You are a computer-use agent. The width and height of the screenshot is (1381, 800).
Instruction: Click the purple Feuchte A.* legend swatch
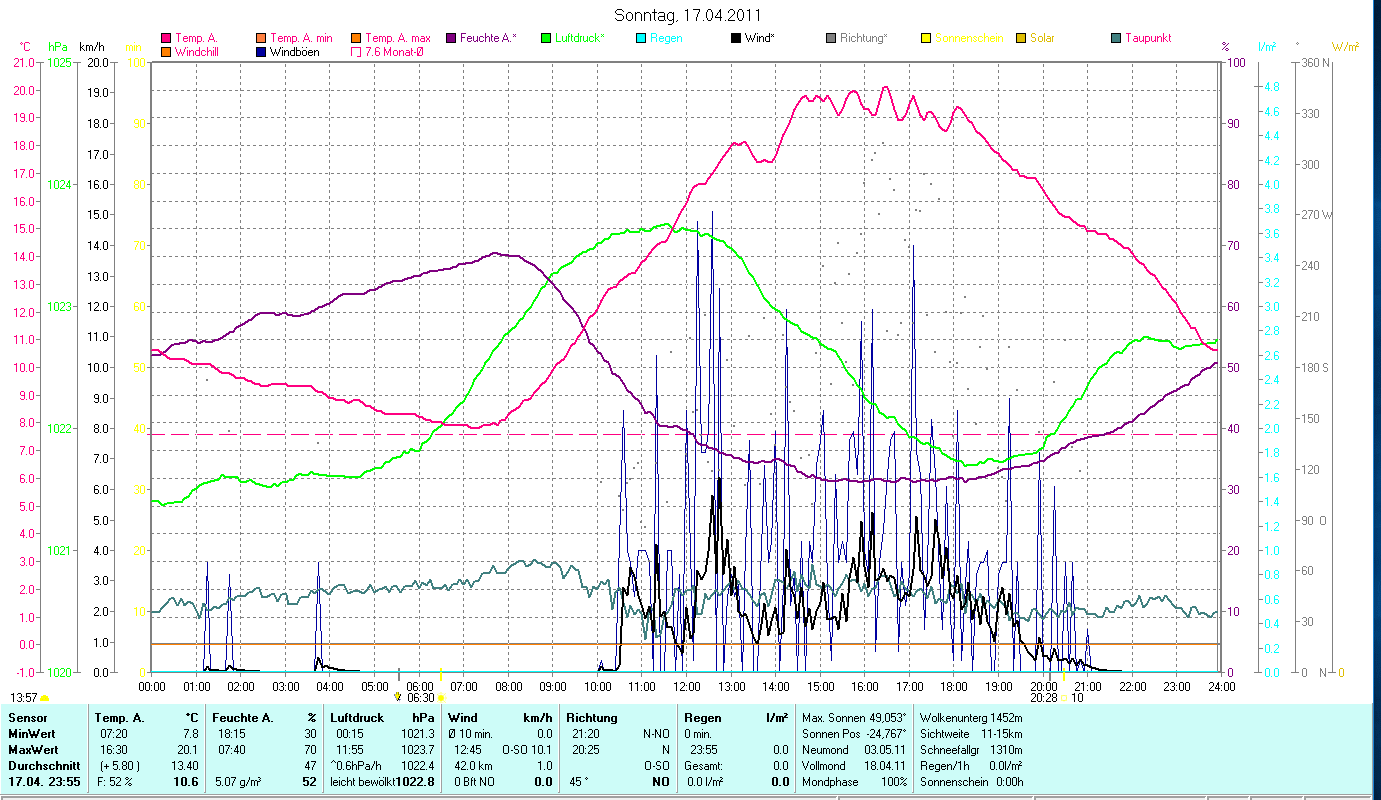[x=452, y=38]
